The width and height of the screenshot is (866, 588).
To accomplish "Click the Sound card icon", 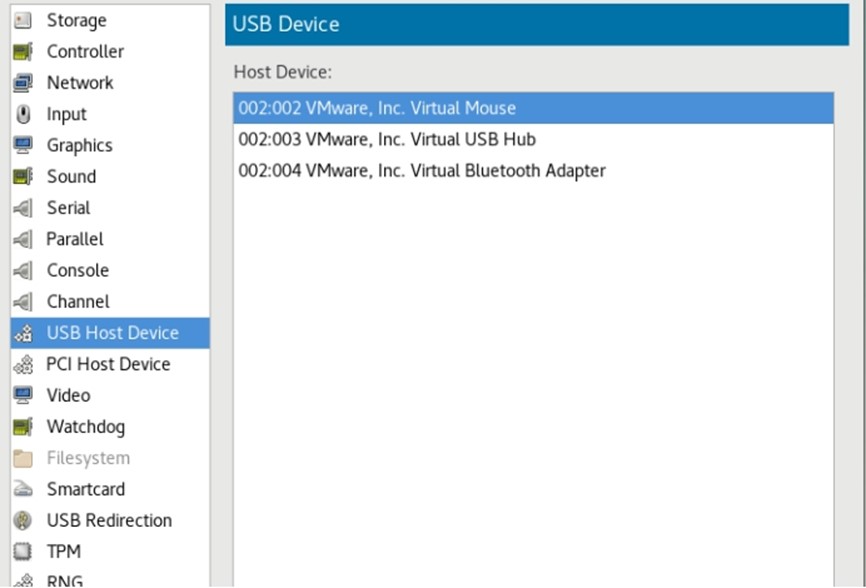I will coord(23,177).
